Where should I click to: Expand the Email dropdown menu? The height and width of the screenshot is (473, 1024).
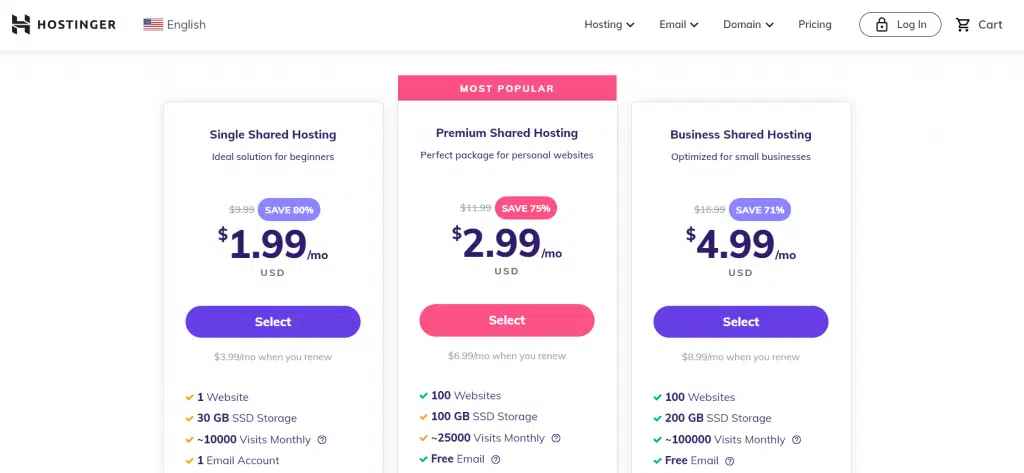[x=679, y=25]
